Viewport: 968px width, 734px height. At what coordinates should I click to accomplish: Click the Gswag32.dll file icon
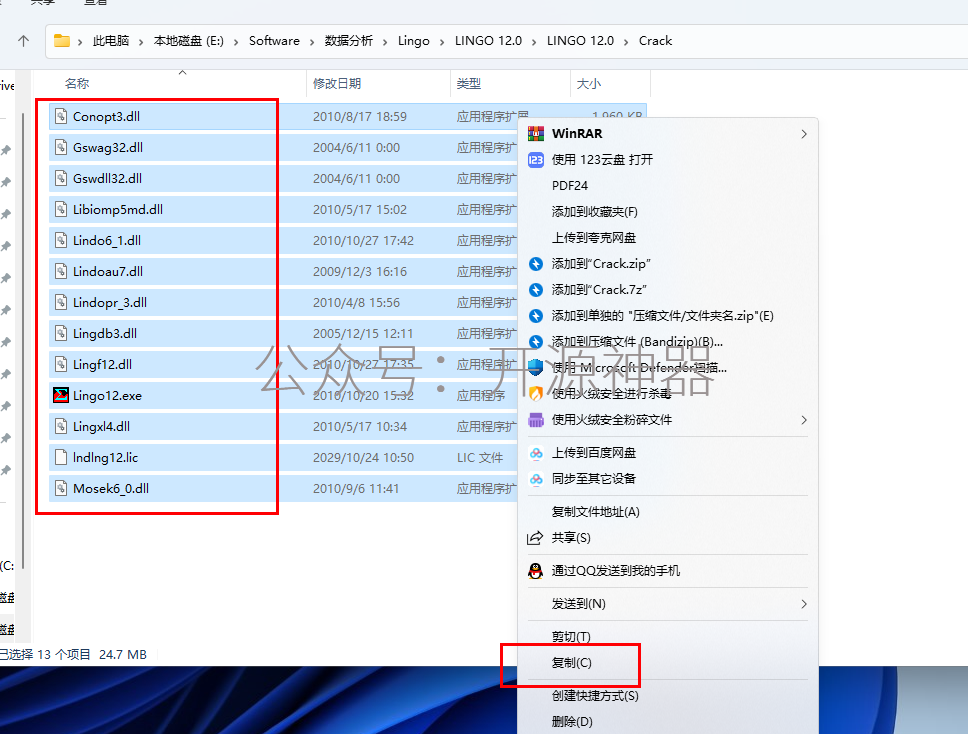(60, 147)
